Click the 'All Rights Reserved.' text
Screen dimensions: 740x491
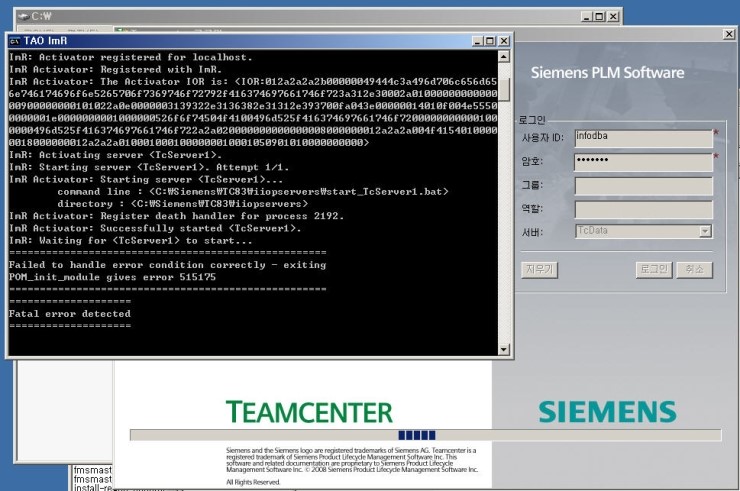[253, 482]
